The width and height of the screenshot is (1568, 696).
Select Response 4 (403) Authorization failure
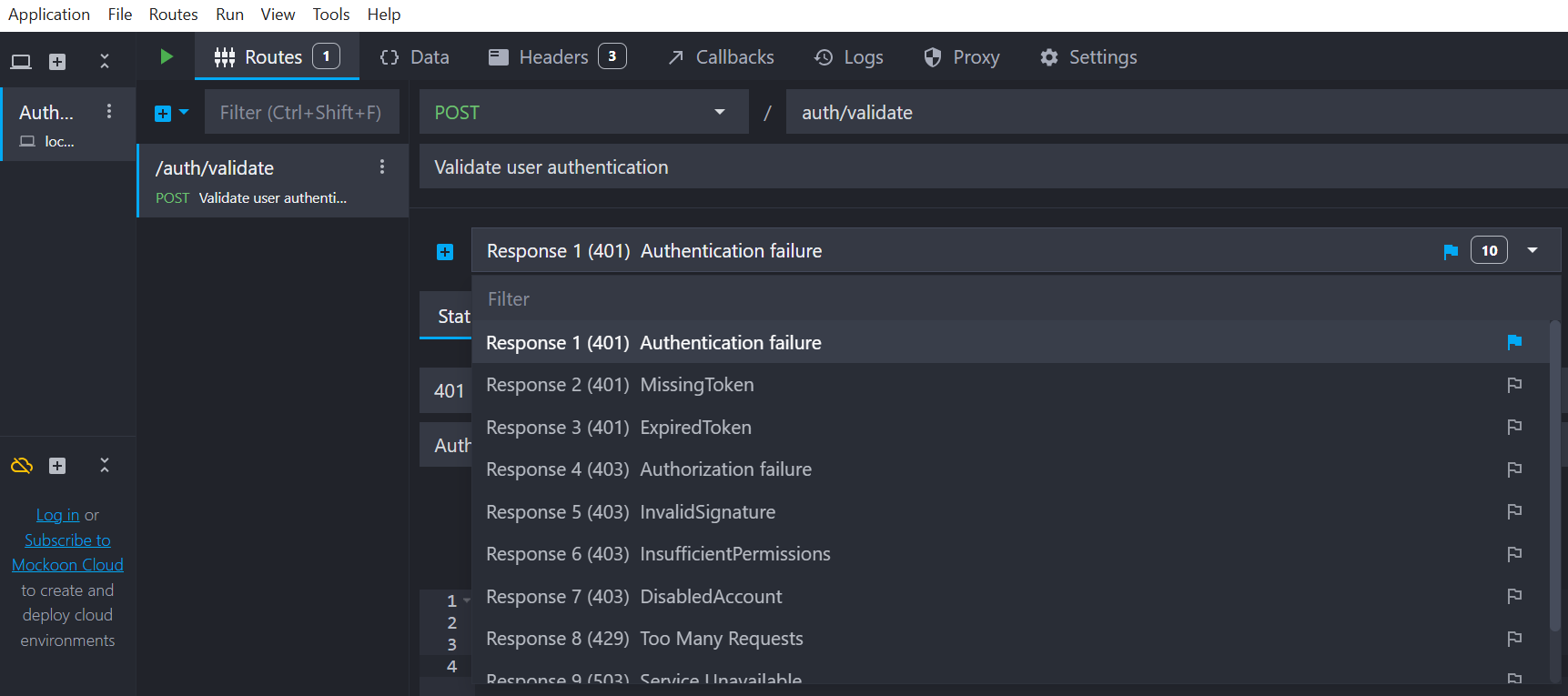(1010, 469)
